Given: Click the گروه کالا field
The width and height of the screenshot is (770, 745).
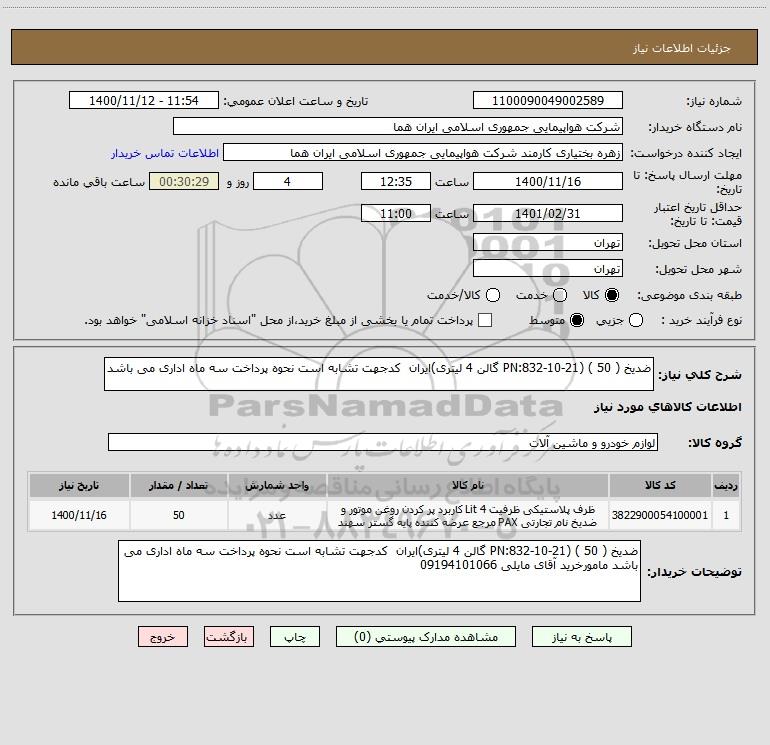Looking at the screenshot, I should click(x=383, y=442).
